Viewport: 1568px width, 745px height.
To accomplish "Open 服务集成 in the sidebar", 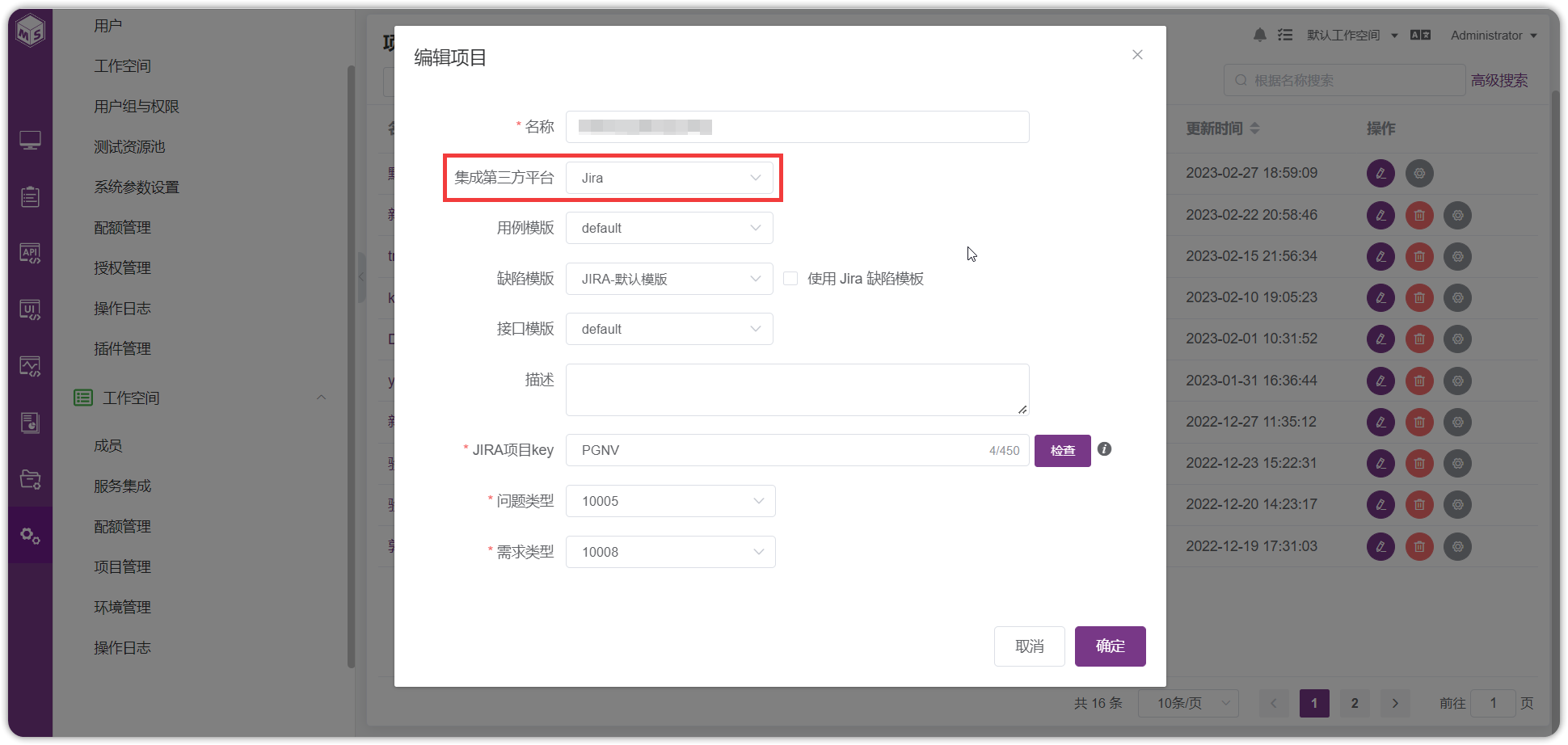I will pyautogui.click(x=123, y=486).
